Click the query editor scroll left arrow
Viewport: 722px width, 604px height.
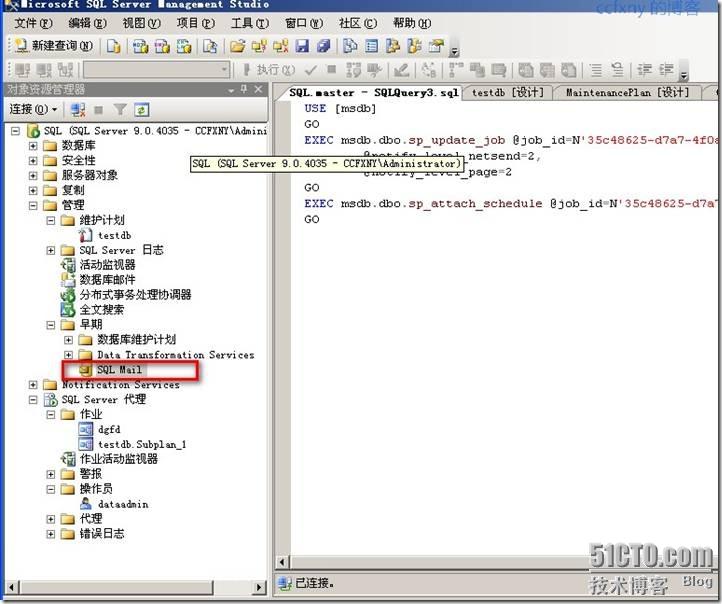(282, 562)
